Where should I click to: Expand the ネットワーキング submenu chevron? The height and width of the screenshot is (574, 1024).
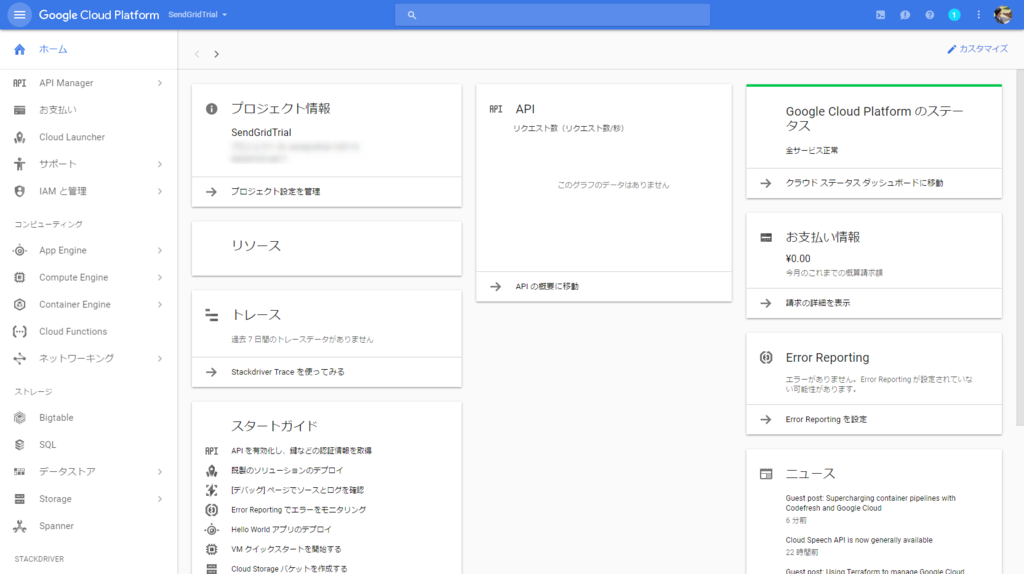tap(159, 359)
